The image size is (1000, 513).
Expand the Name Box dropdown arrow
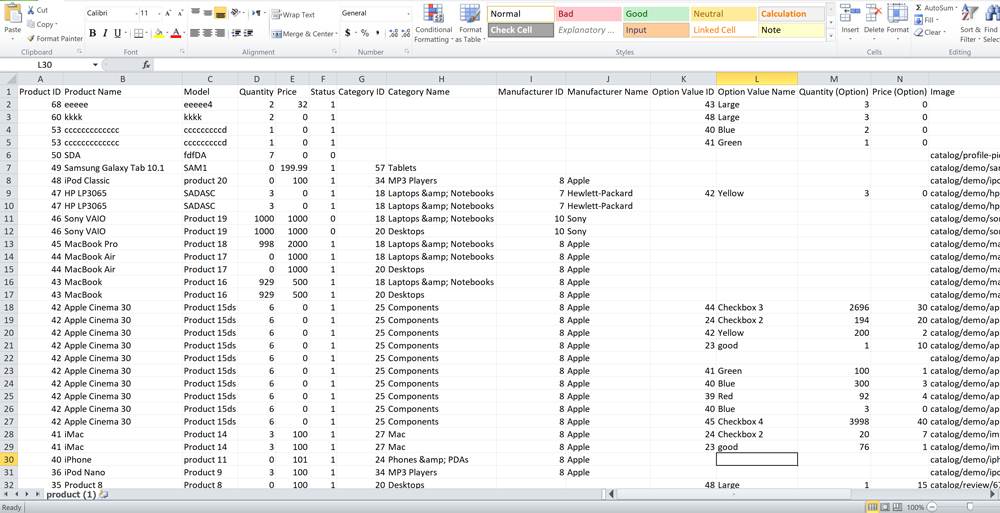coord(96,65)
